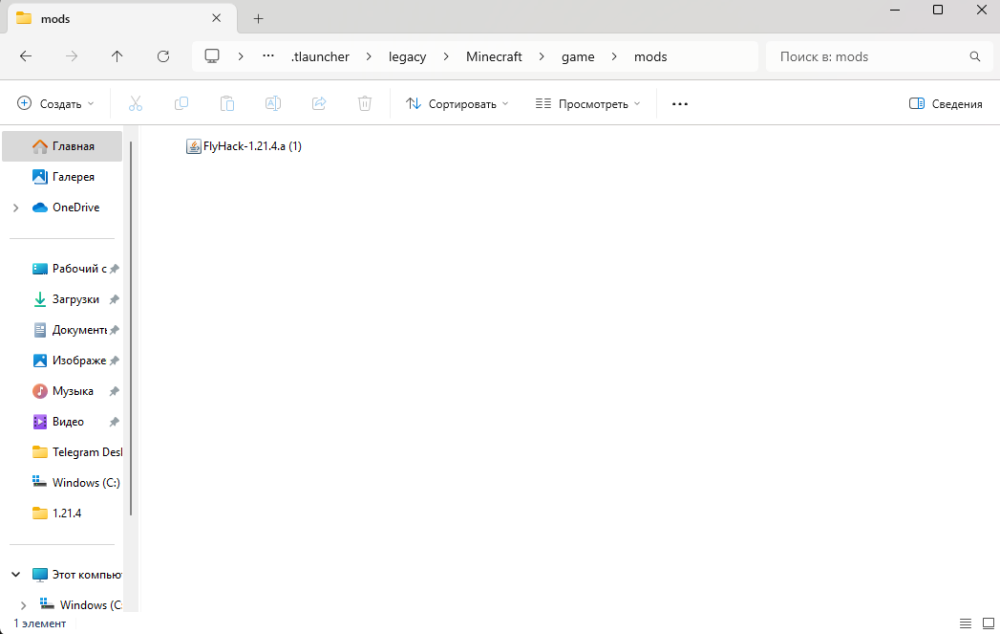Click the Cut scissors icon
This screenshot has width=1000, height=634.
coord(135,103)
